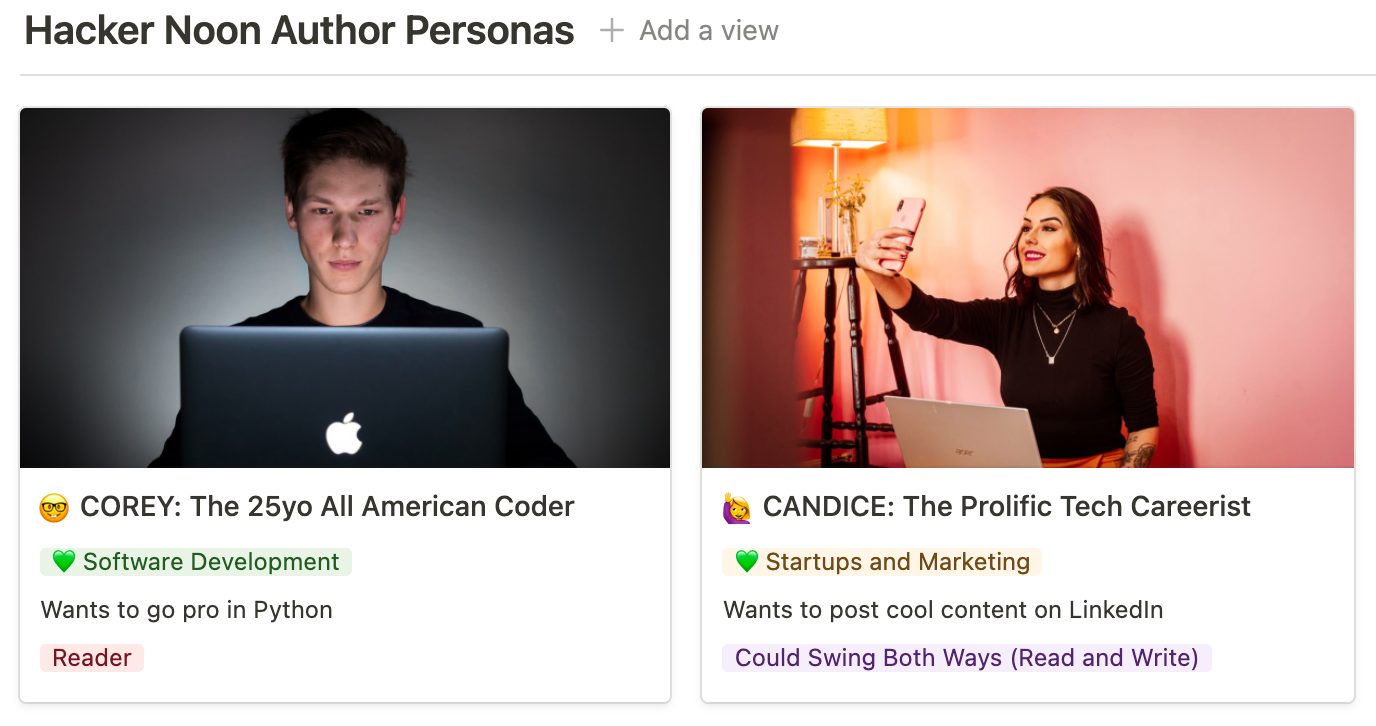The height and width of the screenshot is (726, 1376).
Task: Open the CANDICE: The Prolific Tech Careerist title
Action: click(1006, 507)
